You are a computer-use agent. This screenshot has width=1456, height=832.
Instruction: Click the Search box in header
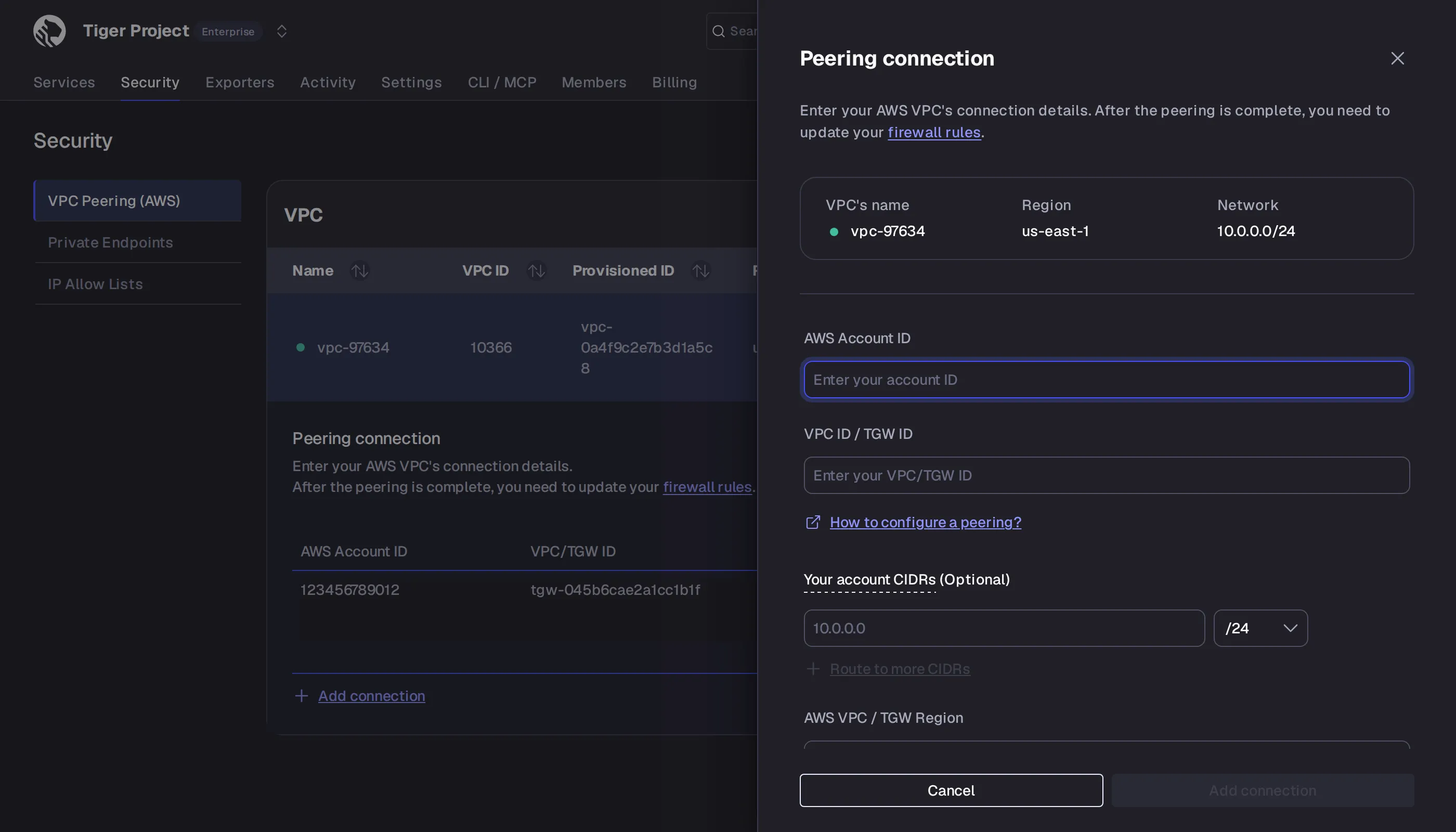click(732, 31)
